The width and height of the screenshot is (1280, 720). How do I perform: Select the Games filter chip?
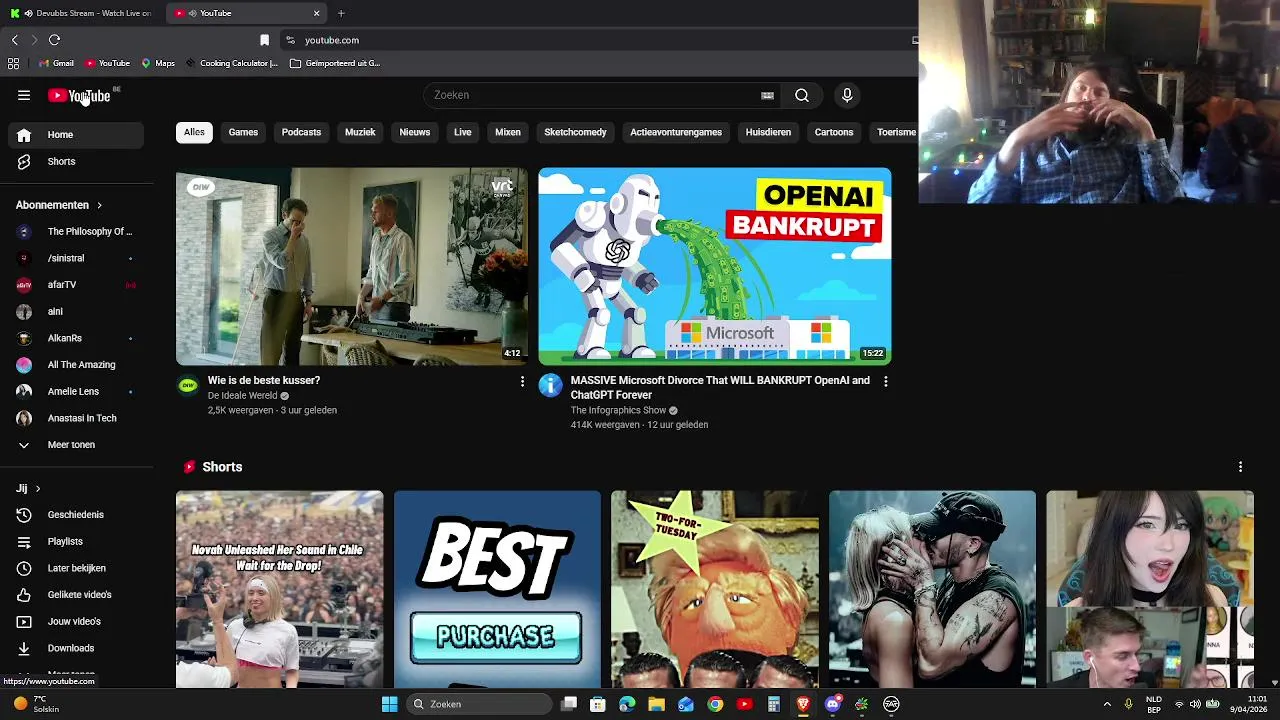point(243,132)
